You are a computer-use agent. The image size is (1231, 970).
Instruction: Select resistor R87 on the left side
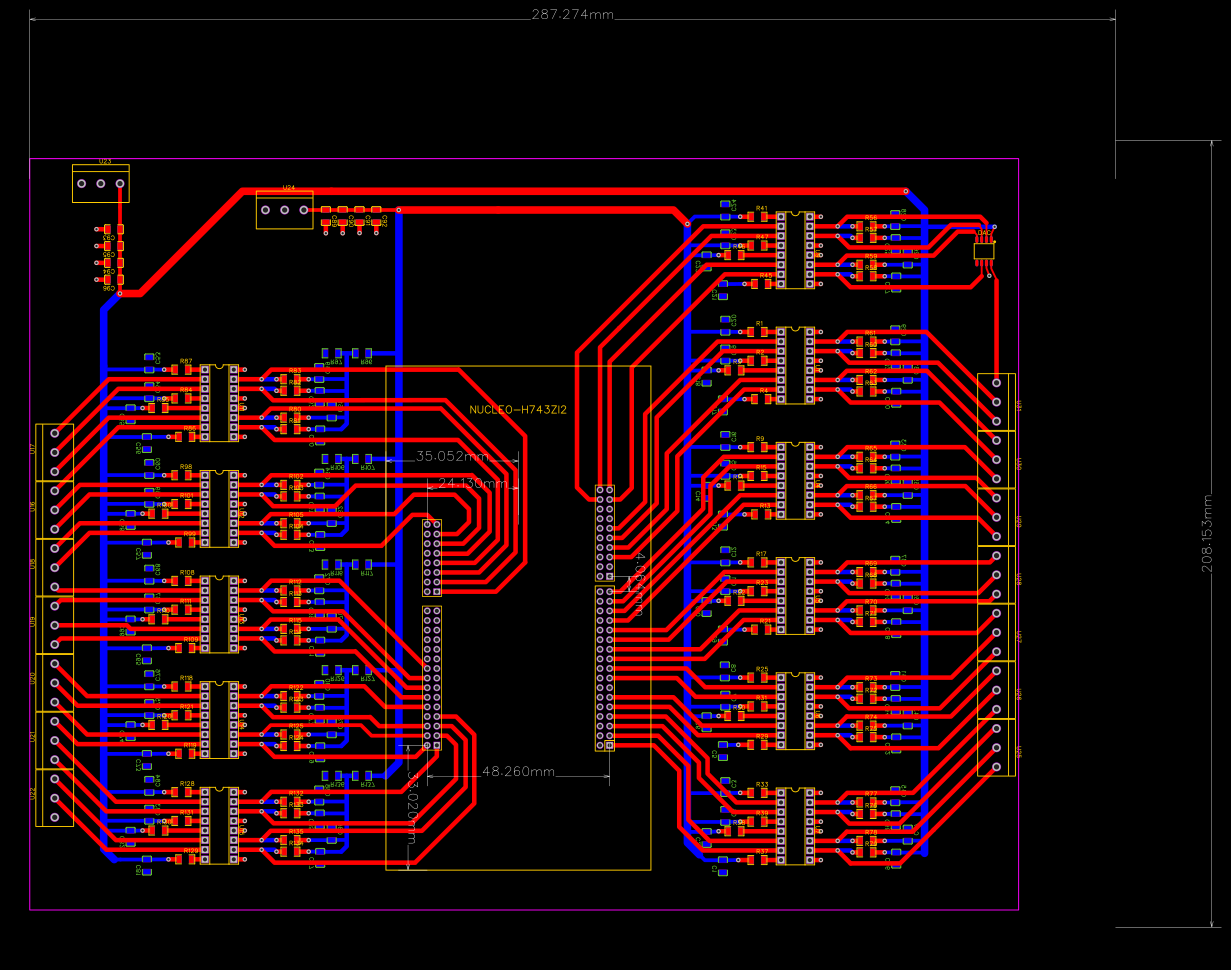pyautogui.click(x=181, y=369)
